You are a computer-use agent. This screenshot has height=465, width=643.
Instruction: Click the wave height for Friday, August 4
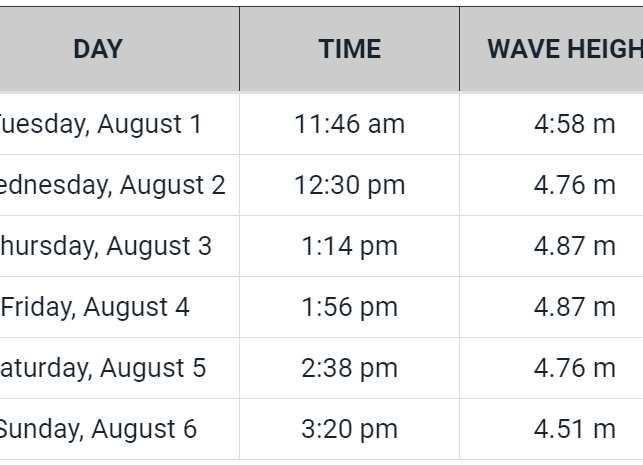click(x=574, y=307)
